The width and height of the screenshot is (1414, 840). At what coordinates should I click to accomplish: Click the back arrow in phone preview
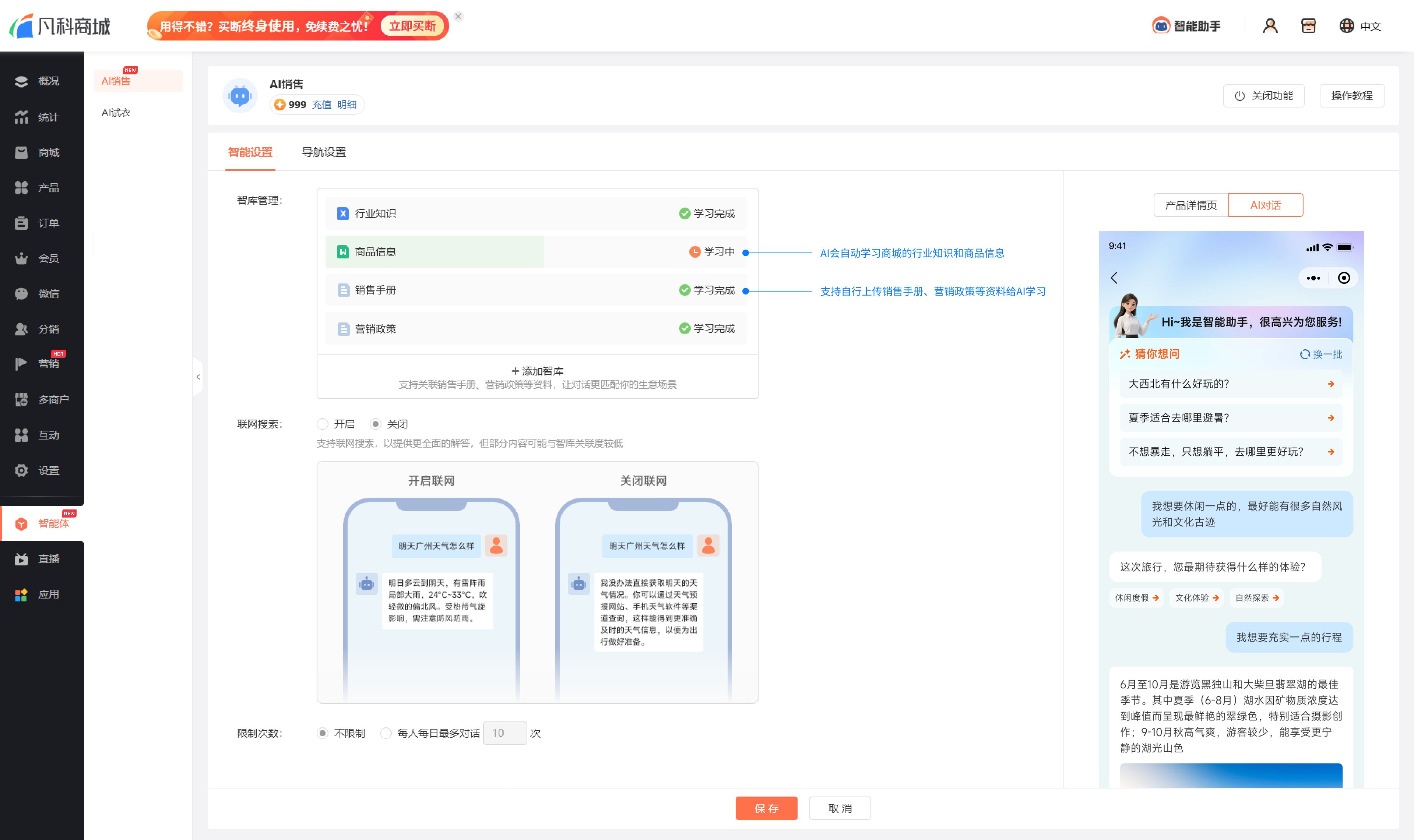pos(1114,278)
